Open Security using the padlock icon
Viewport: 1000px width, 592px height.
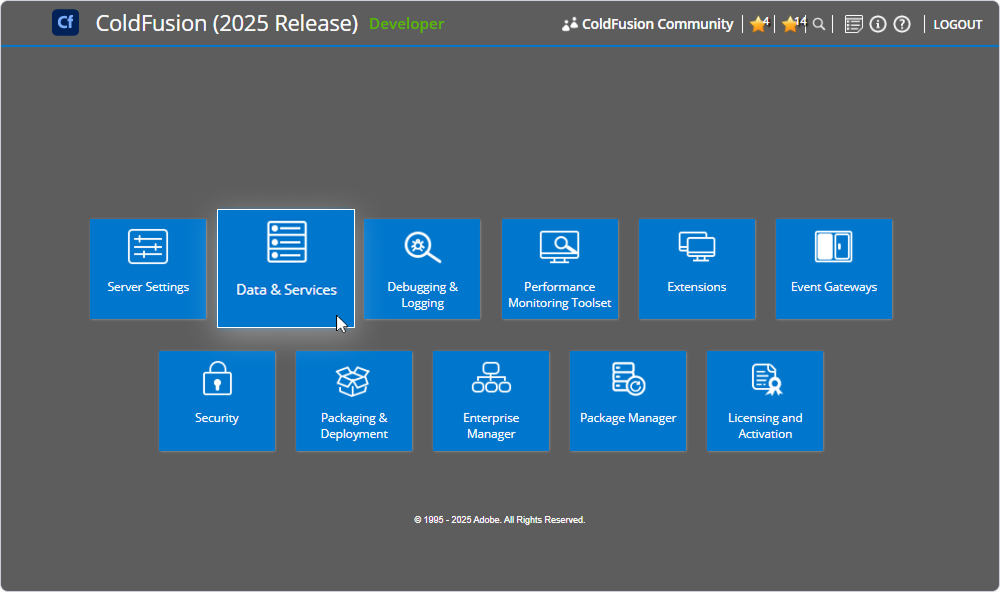pyautogui.click(x=217, y=378)
